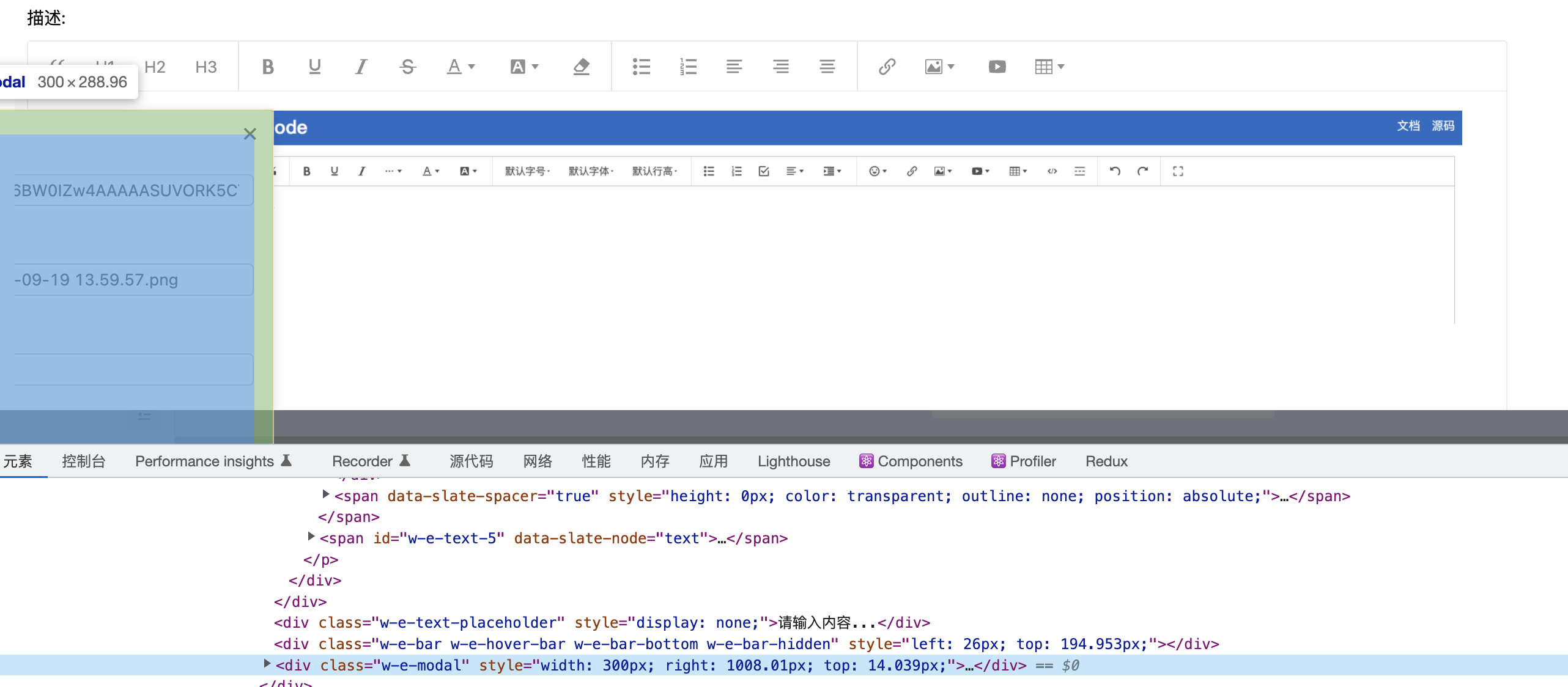1568x687 pixels.
Task: Click the redo icon
Action: [1142, 171]
